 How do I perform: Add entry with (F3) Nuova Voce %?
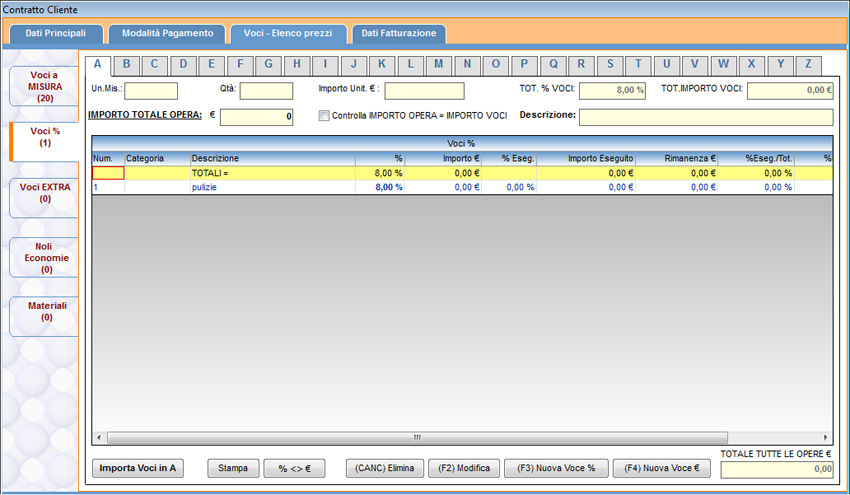point(556,468)
